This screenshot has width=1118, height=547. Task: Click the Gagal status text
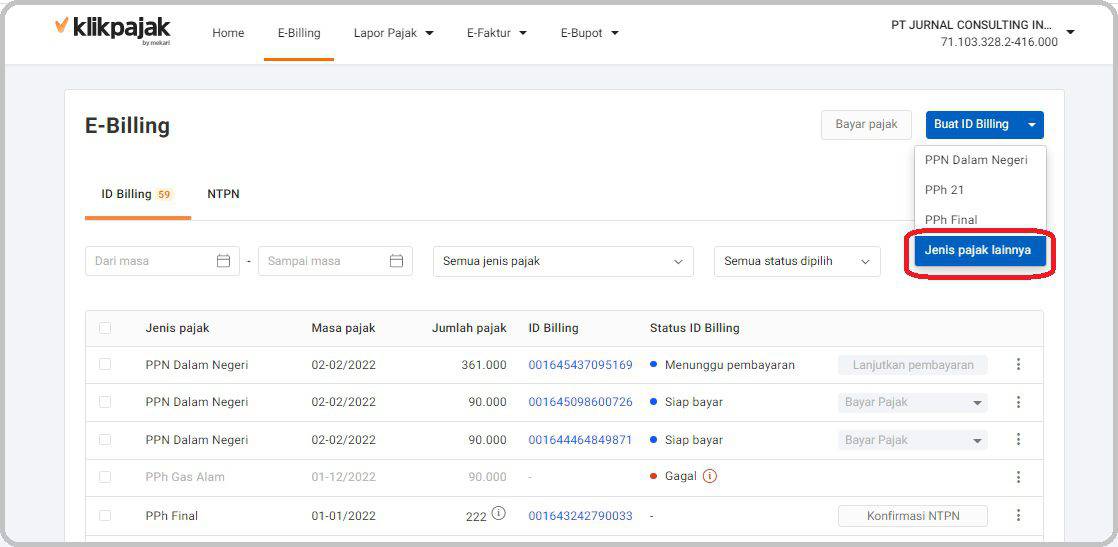pyautogui.click(x=680, y=476)
